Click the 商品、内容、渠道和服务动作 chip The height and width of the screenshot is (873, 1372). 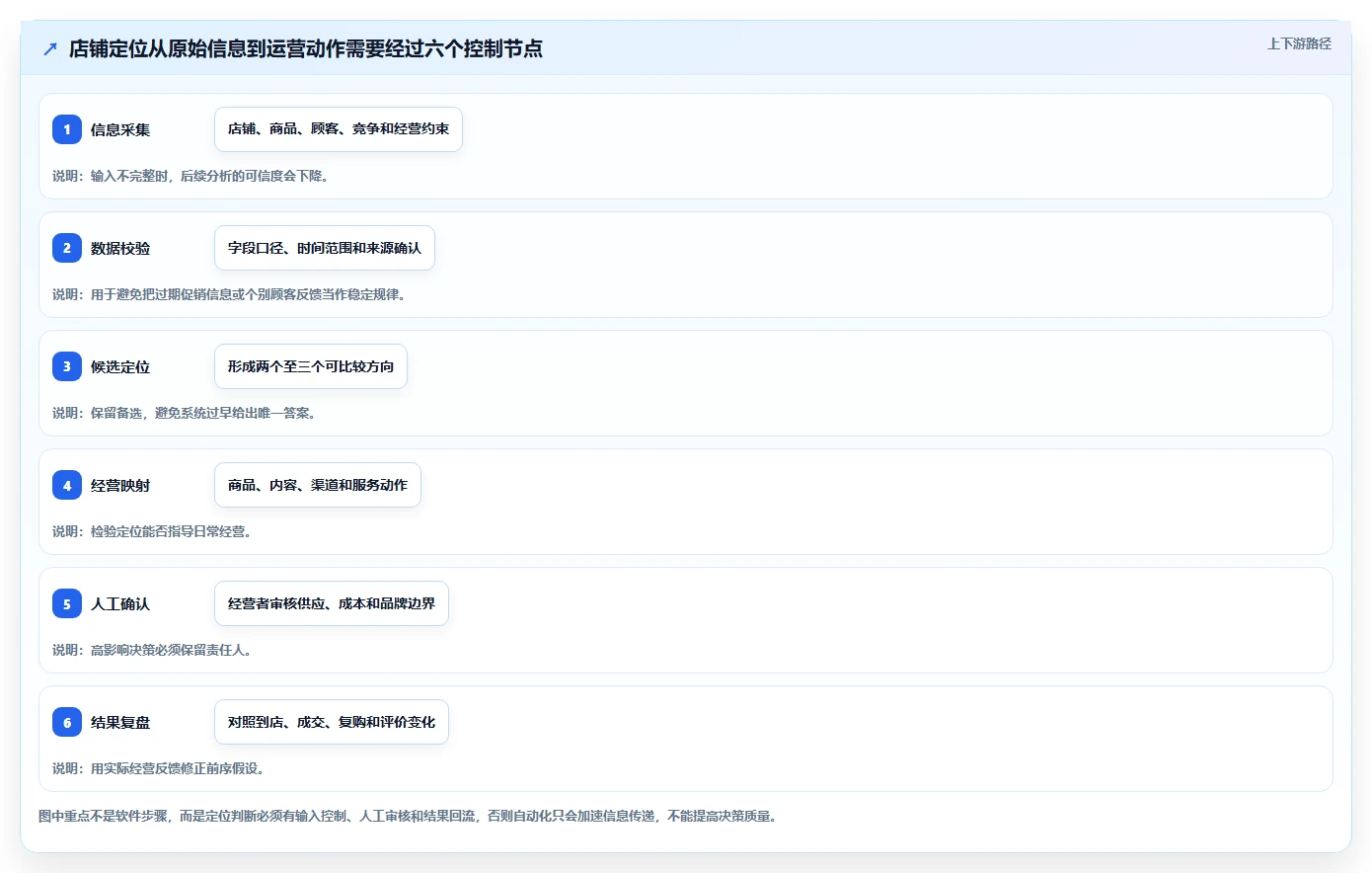coord(318,485)
